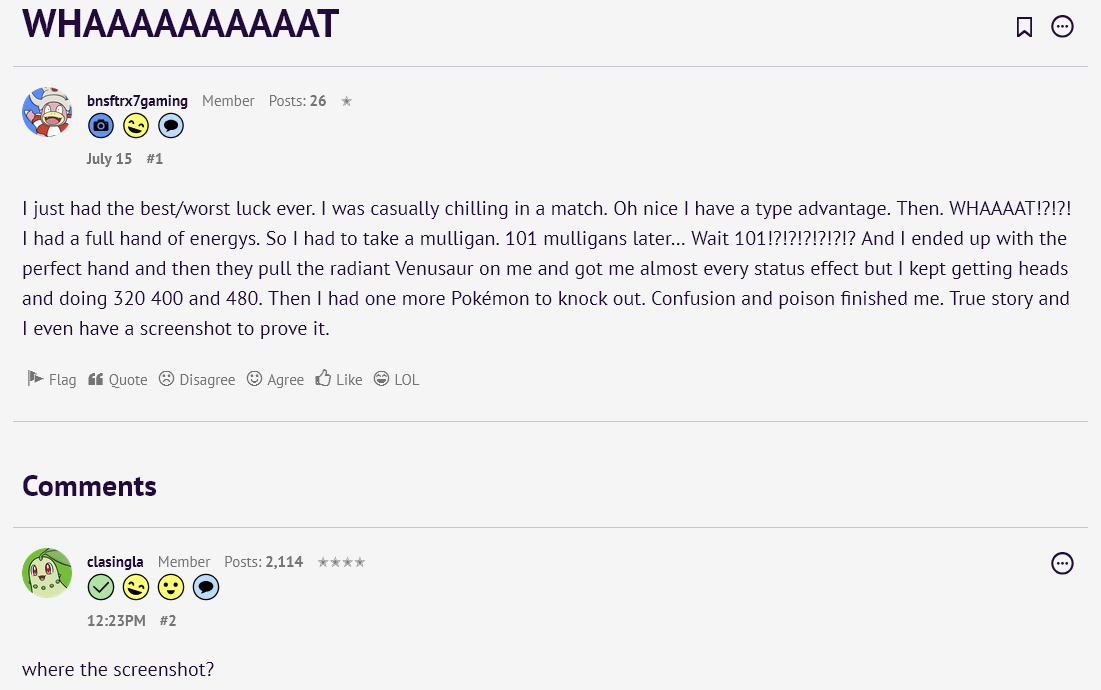Click the bnsftrx7gaming username link

tap(137, 101)
